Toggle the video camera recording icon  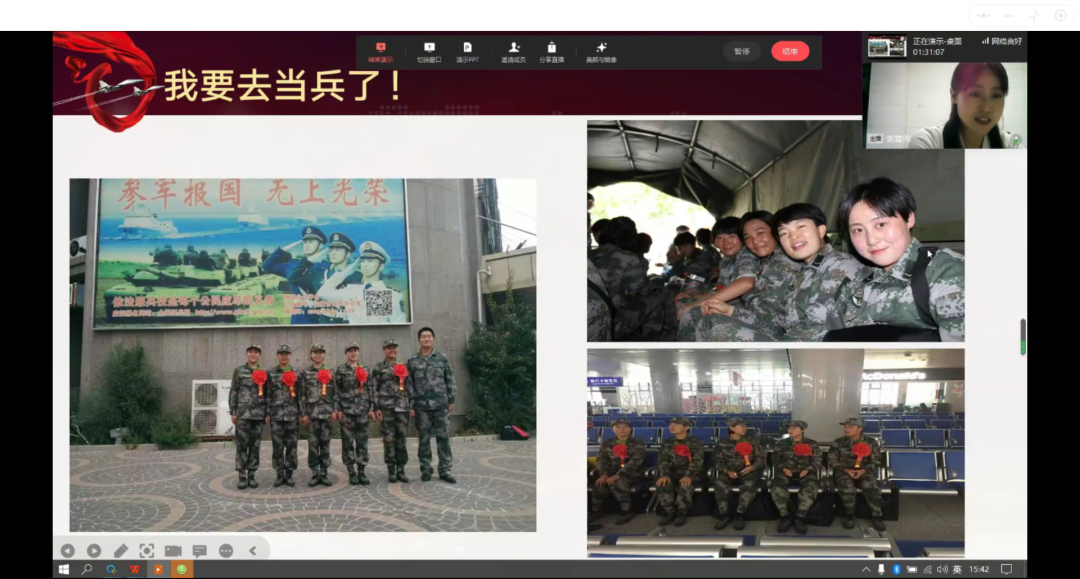pyautogui.click(x=173, y=550)
